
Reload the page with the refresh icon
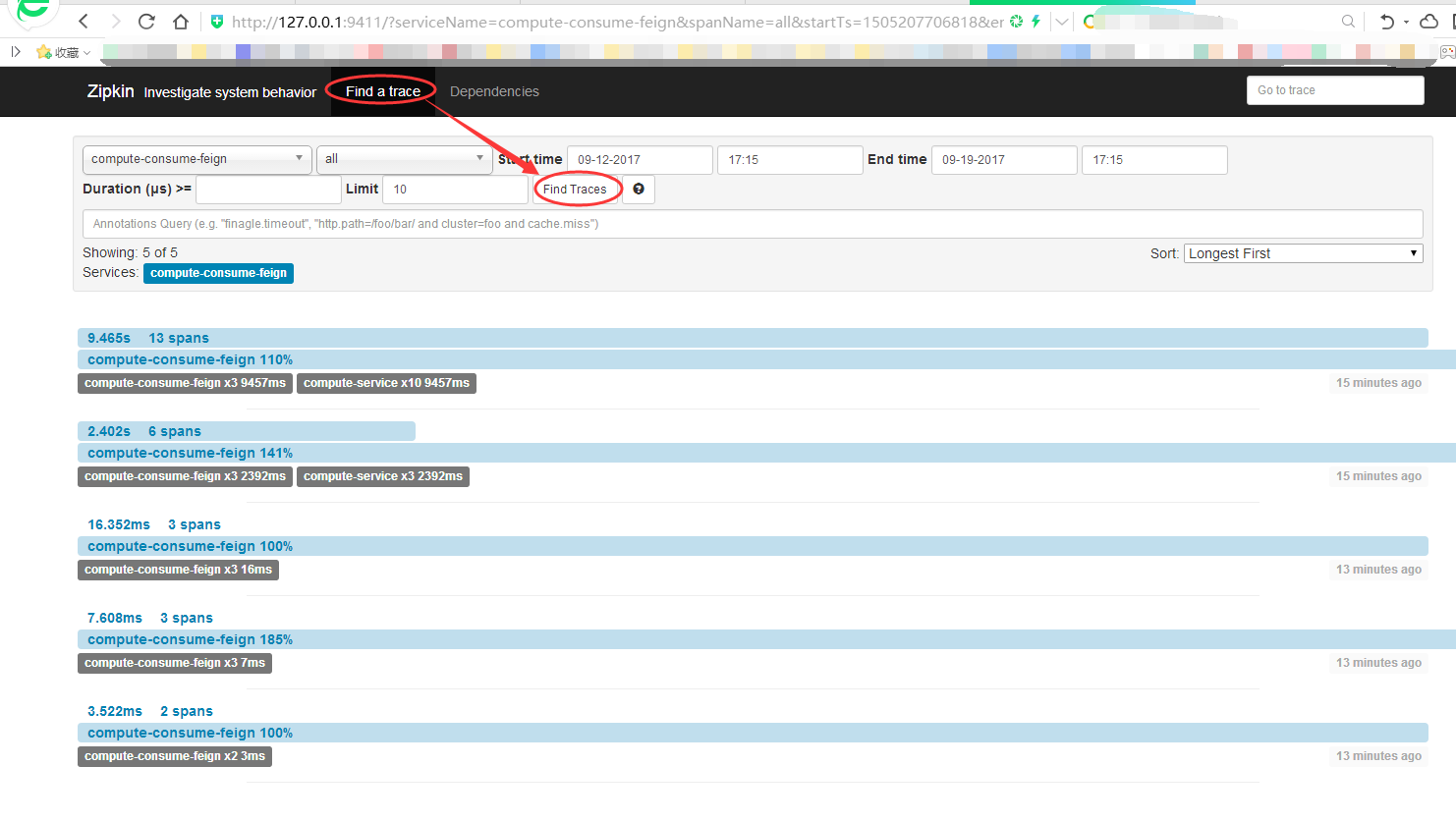click(x=146, y=22)
